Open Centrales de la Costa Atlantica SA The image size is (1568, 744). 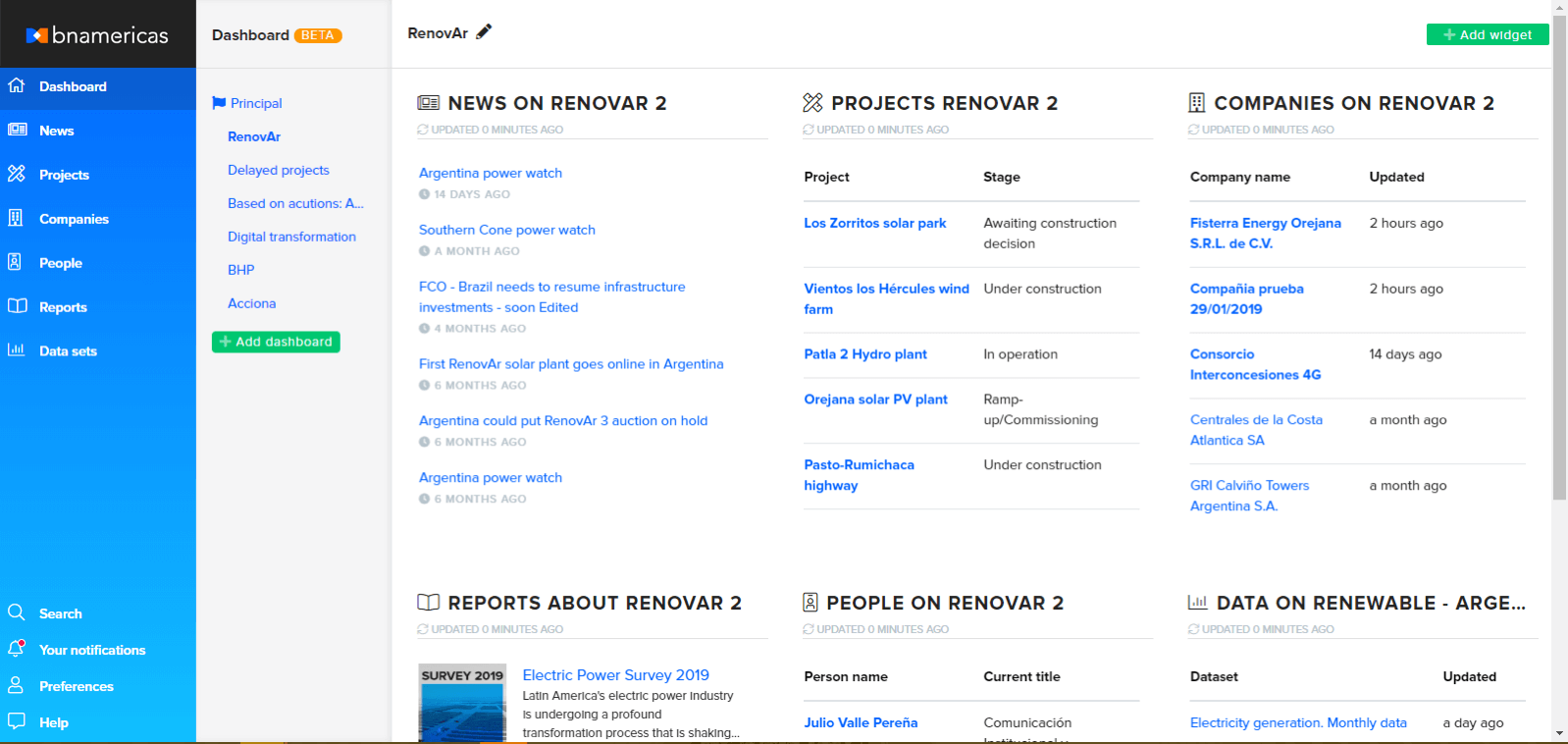point(1256,430)
